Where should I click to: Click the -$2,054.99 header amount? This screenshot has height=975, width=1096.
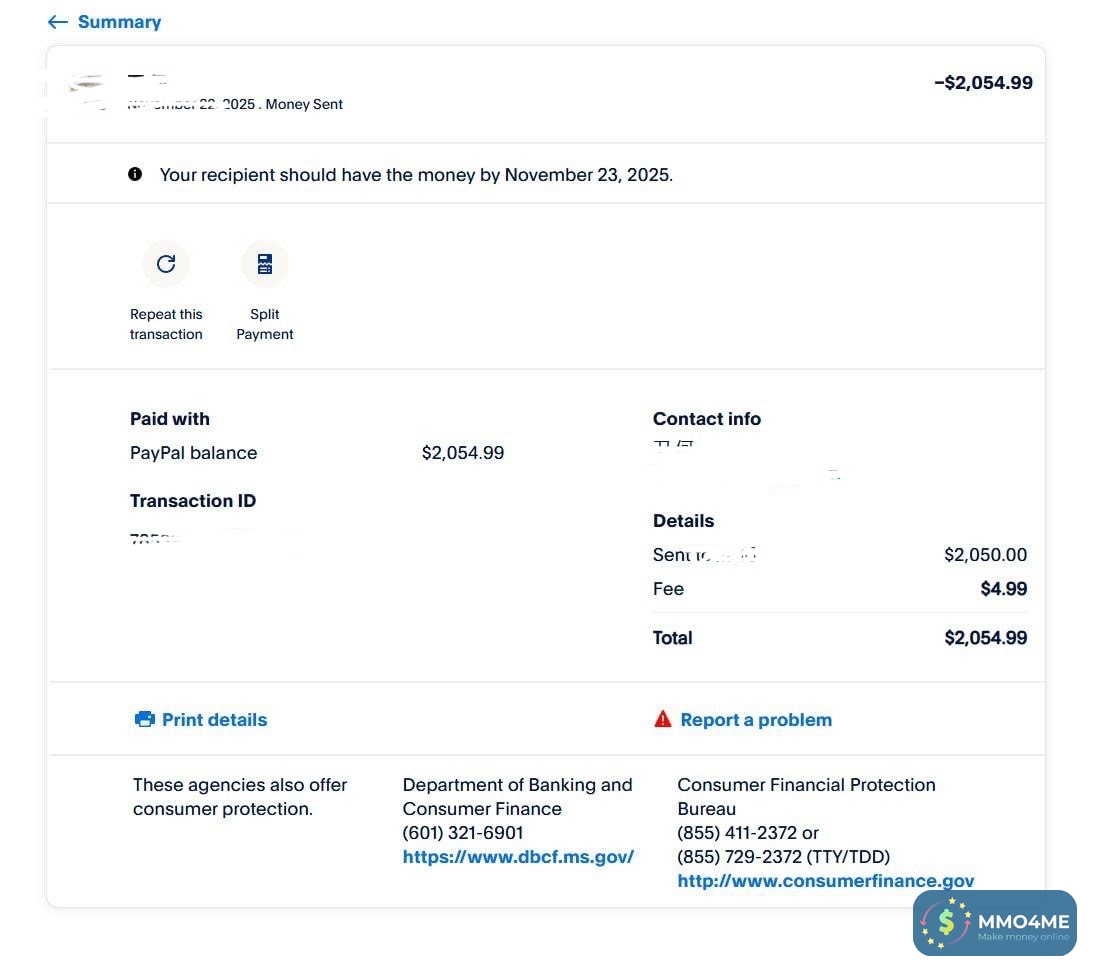[983, 83]
